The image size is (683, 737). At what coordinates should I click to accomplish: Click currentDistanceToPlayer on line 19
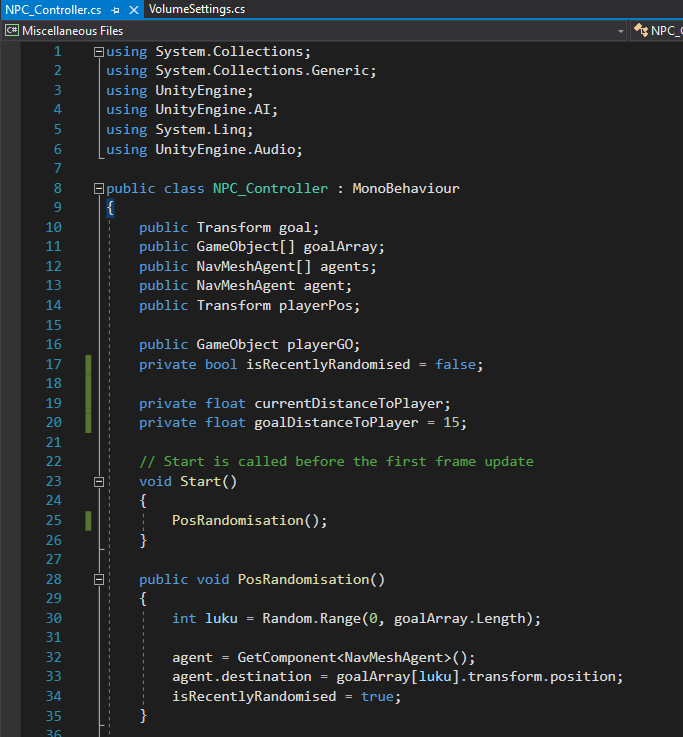point(349,403)
